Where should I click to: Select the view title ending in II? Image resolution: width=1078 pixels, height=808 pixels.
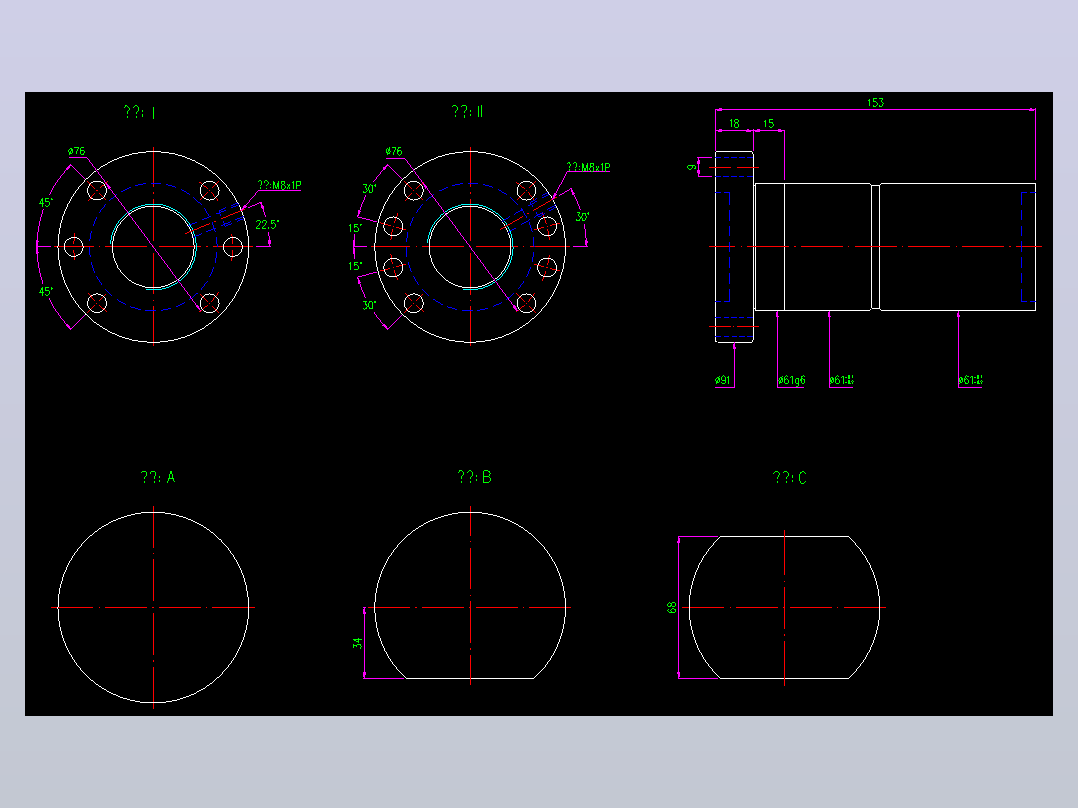click(468, 111)
